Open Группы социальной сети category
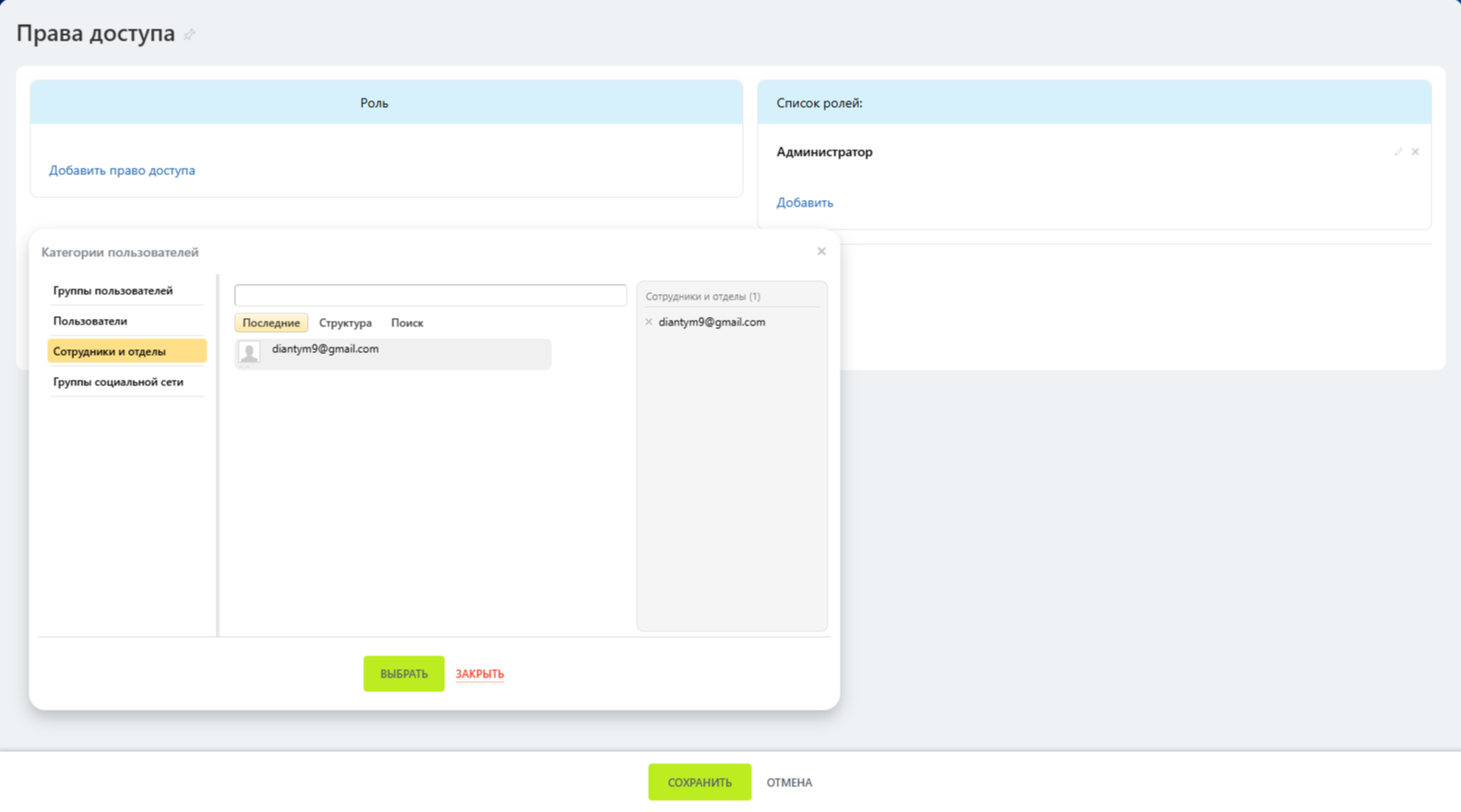Viewport: 1461px width, 812px height. coord(118,382)
